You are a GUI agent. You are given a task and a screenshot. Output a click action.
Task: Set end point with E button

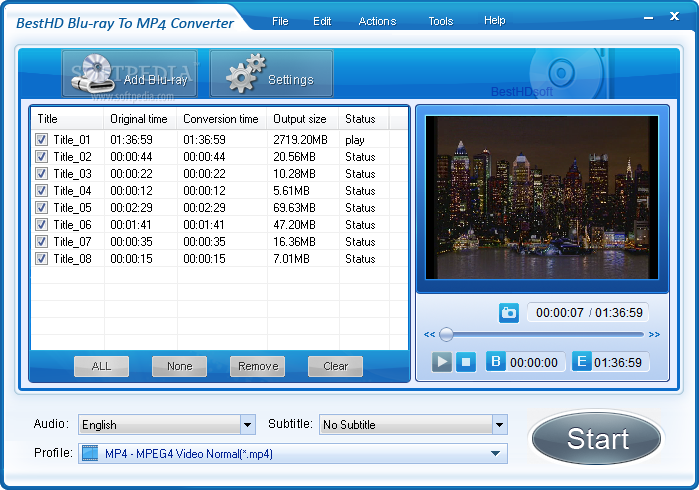coord(582,362)
